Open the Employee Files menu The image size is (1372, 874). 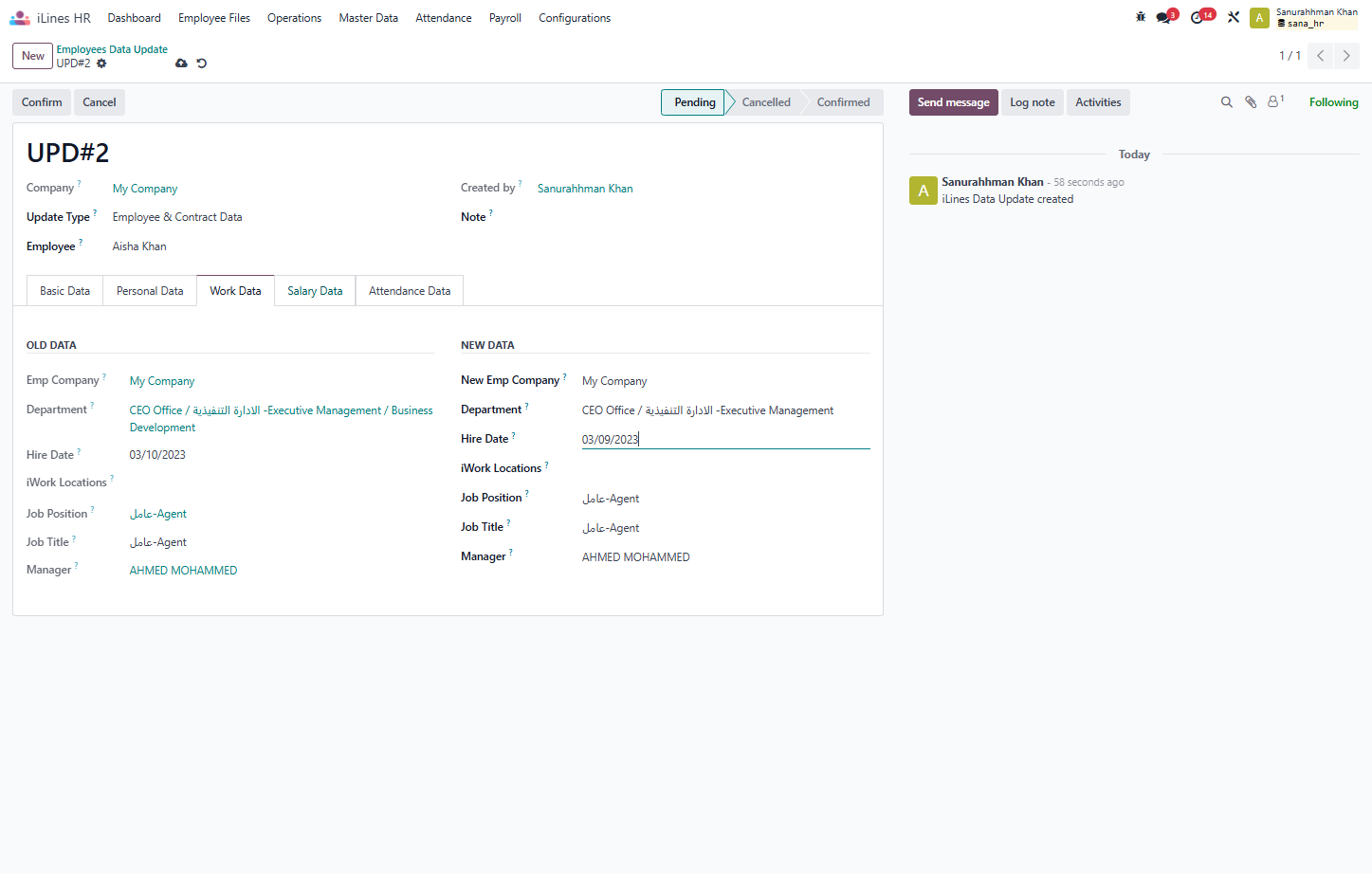pyautogui.click(x=214, y=18)
